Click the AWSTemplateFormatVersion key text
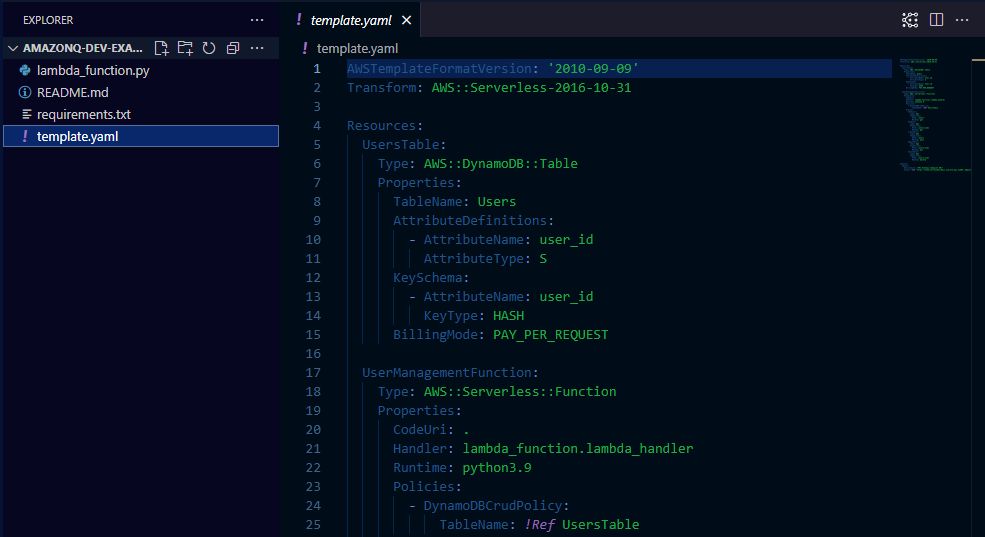This screenshot has width=985, height=537. click(x=439, y=68)
